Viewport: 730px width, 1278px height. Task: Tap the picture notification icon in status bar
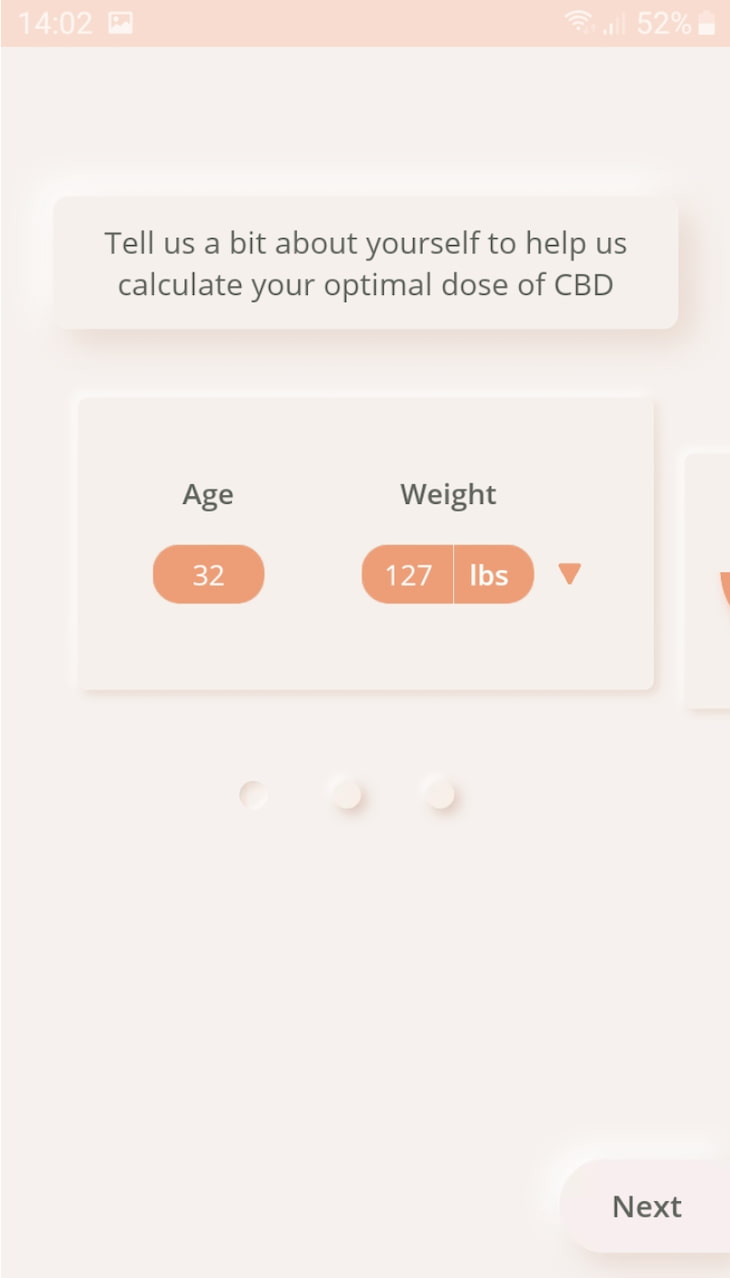click(x=121, y=23)
